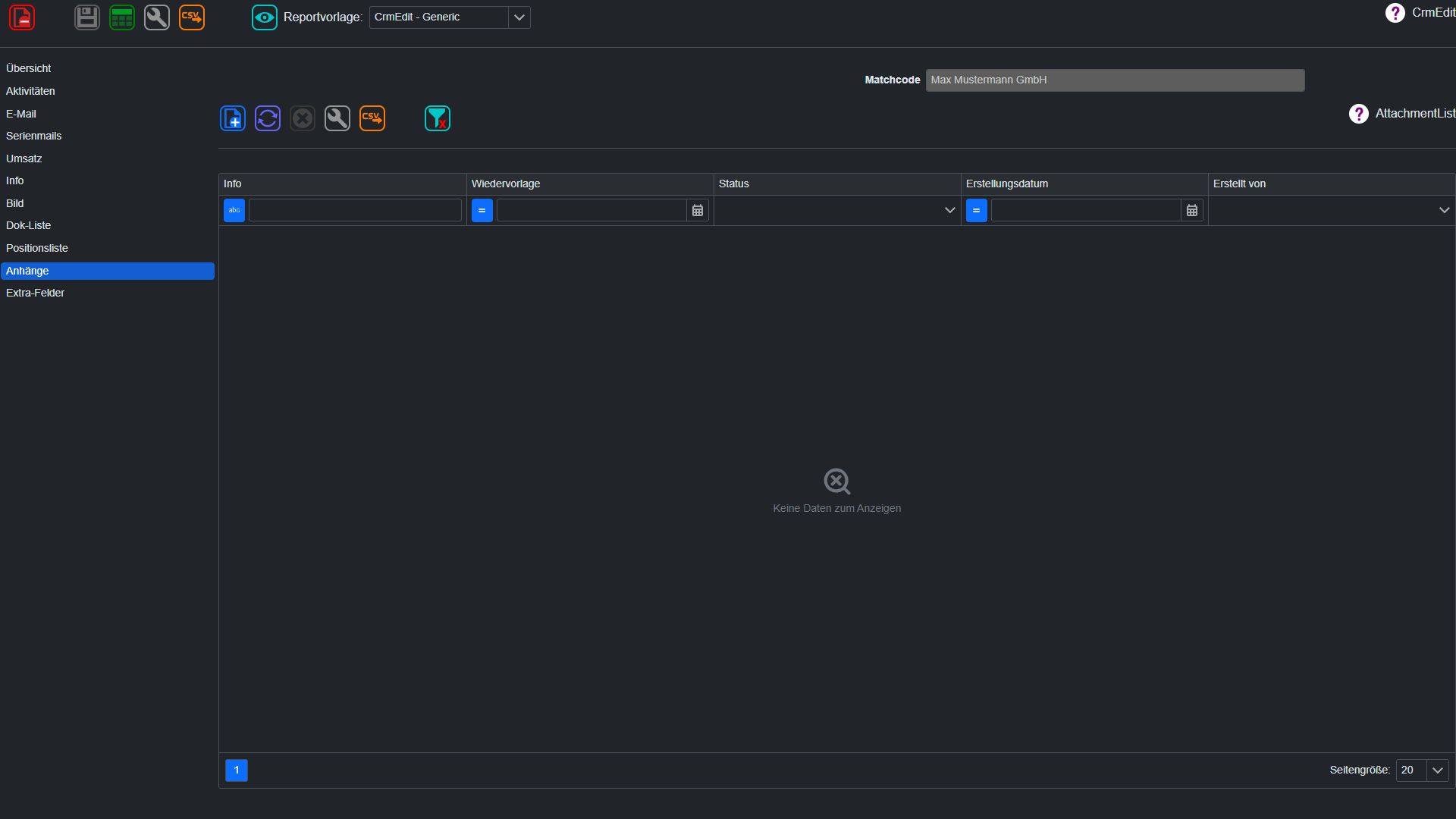This screenshot has width=1456, height=819.
Task: Open AttachmentList help question mark
Action: [x=1359, y=114]
